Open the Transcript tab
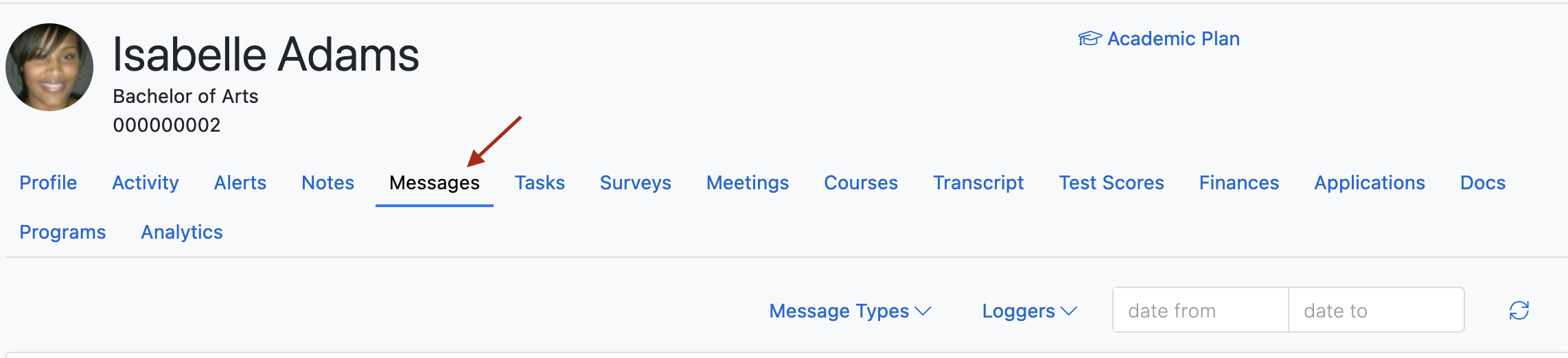 click(978, 182)
